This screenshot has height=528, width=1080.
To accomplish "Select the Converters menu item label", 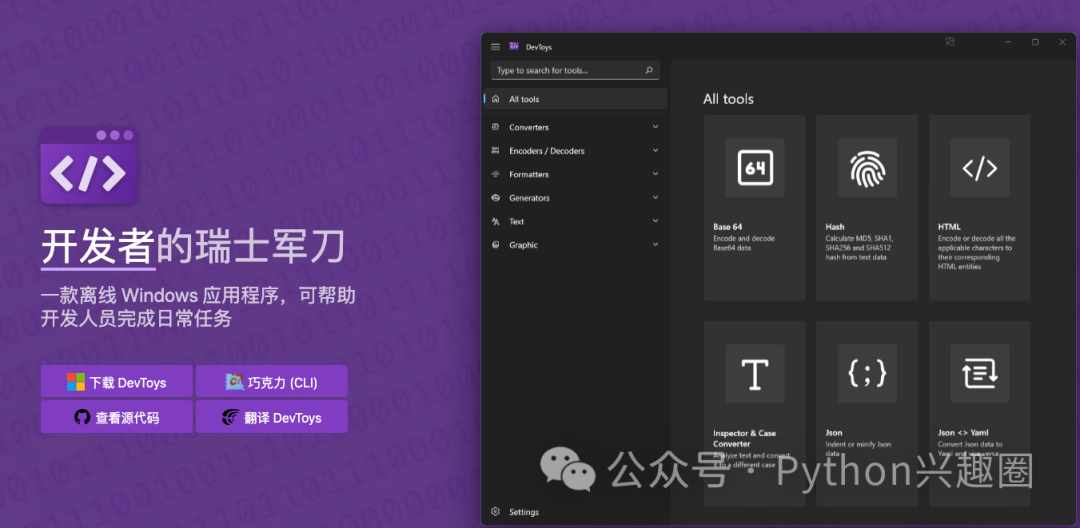I will click(528, 127).
